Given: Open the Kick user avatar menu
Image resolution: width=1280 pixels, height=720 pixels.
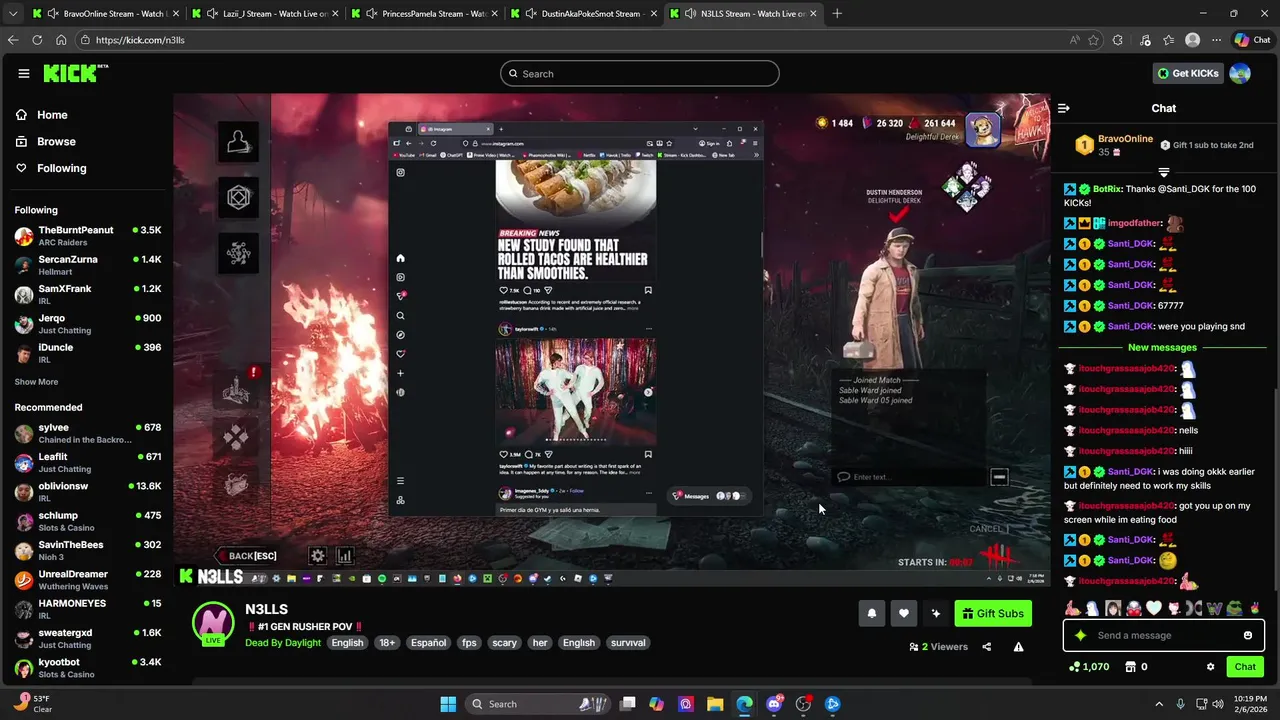Looking at the screenshot, I should 1240,73.
